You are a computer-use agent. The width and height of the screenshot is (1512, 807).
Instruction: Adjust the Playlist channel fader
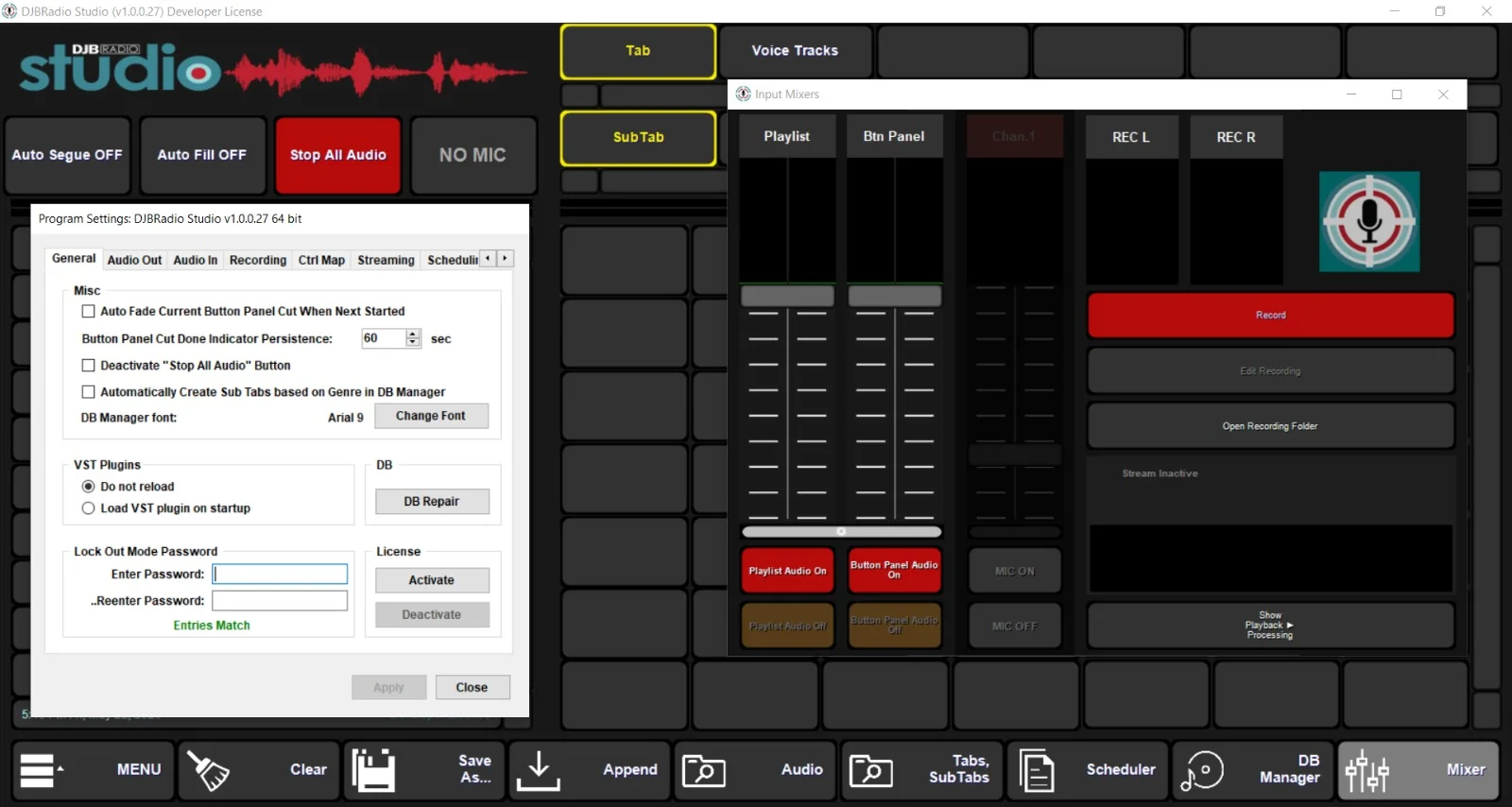(x=787, y=296)
